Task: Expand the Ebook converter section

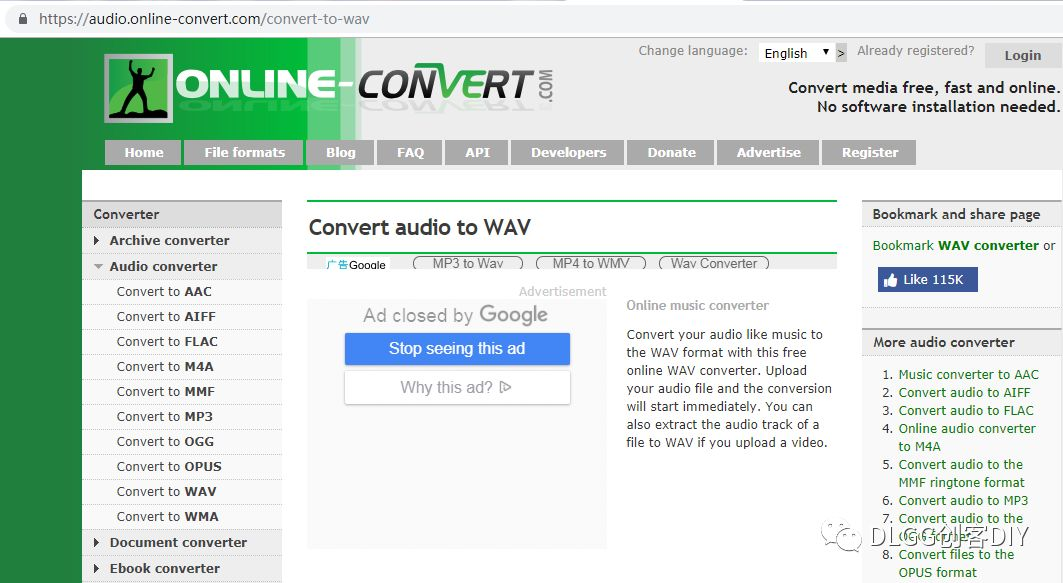Action: click(164, 568)
